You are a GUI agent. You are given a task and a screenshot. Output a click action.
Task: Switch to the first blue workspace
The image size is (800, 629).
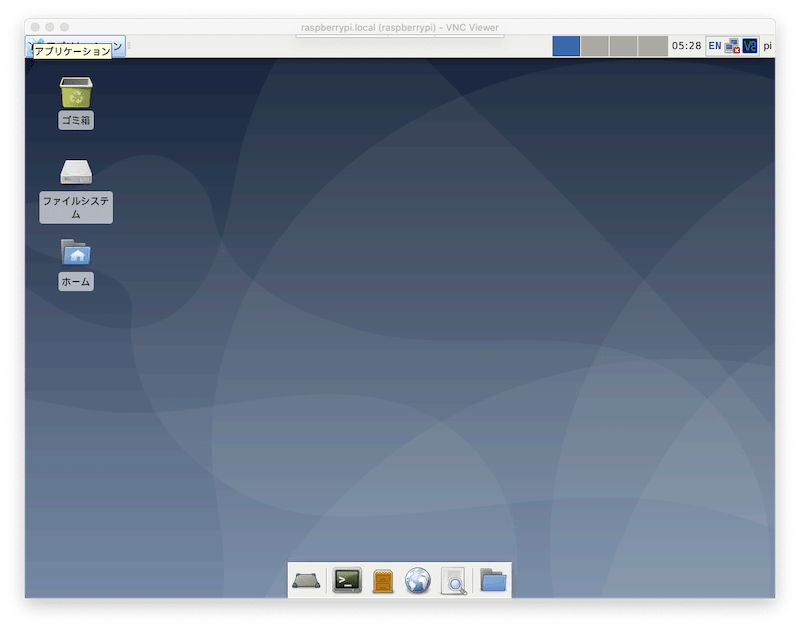(566, 46)
